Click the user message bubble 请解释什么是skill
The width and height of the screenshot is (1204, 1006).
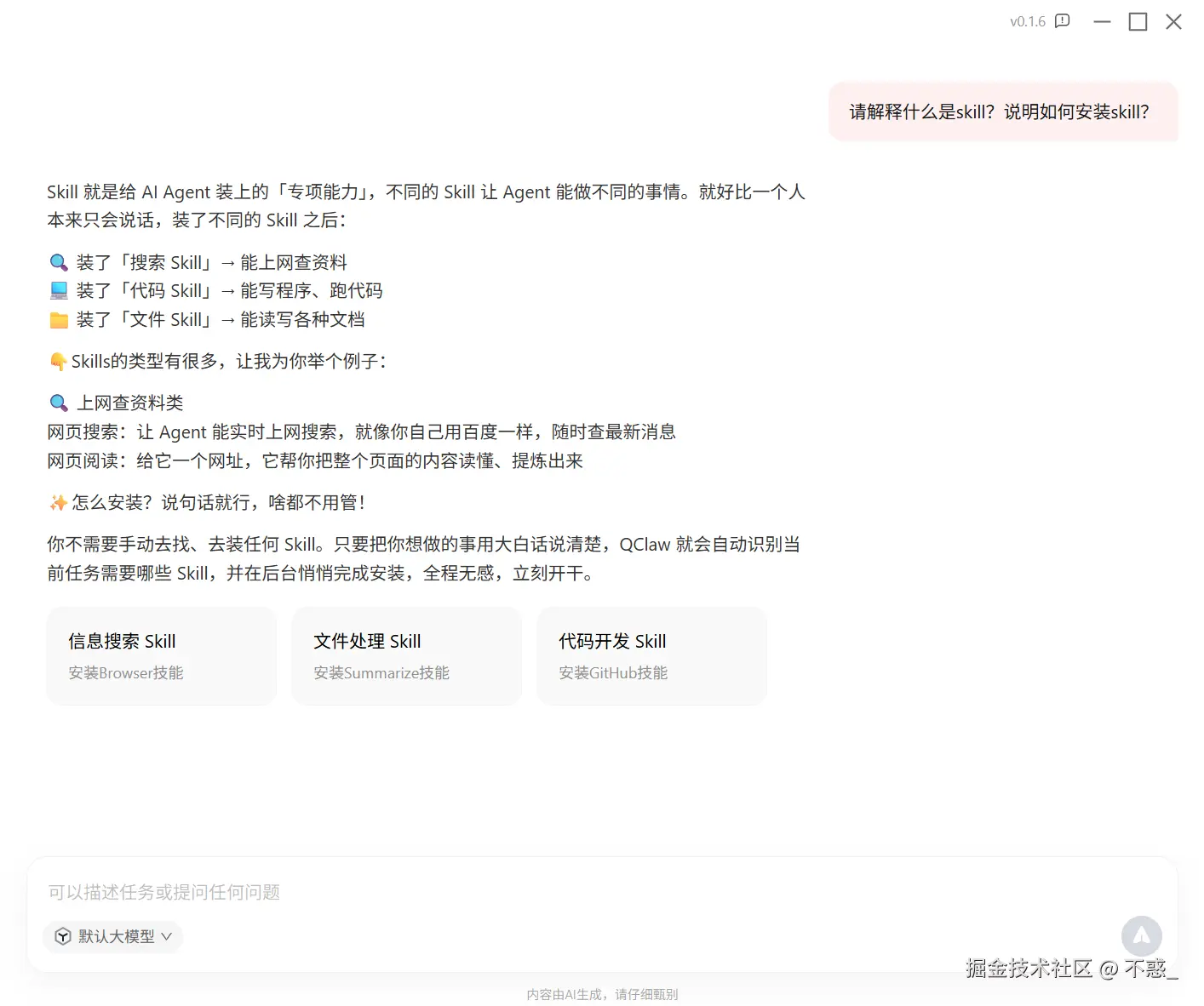(1002, 111)
